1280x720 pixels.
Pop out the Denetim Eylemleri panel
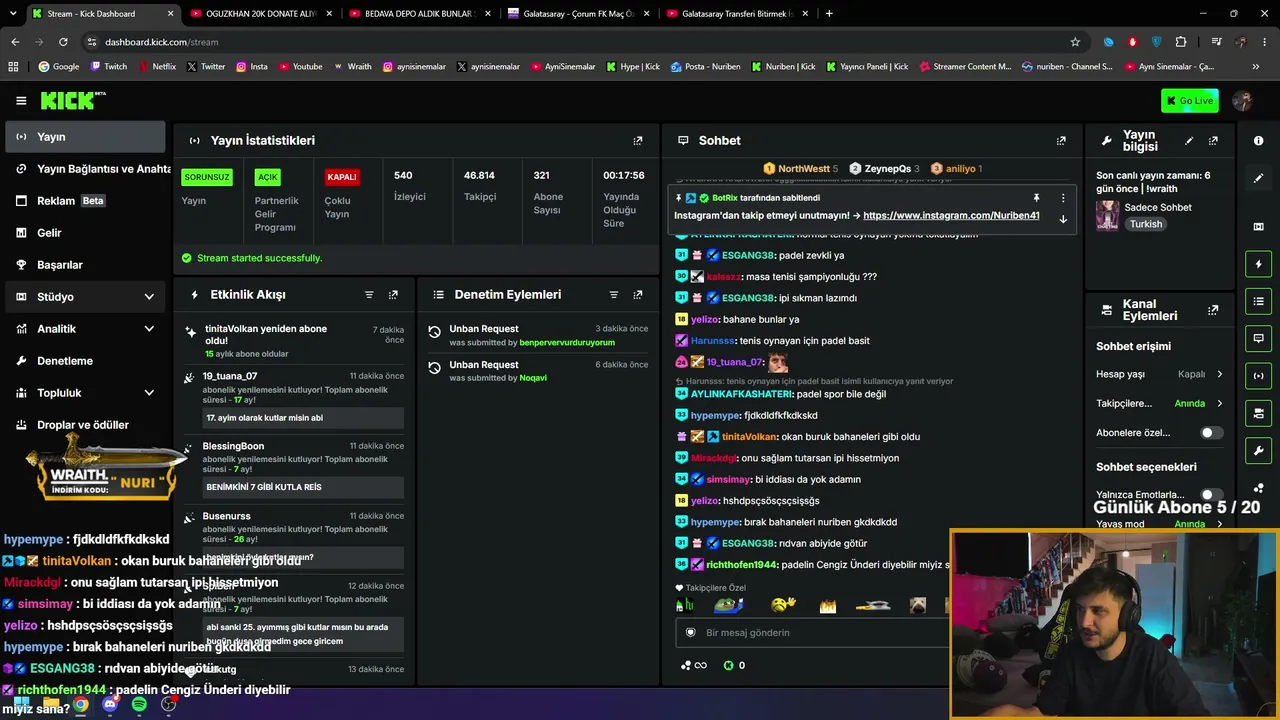[x=638, y=295]
